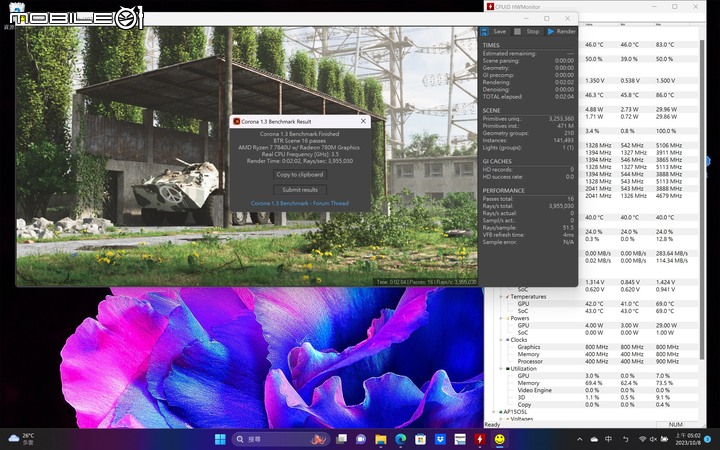Click Submit results button
The image size is (720, 450).
click(300, 190)
